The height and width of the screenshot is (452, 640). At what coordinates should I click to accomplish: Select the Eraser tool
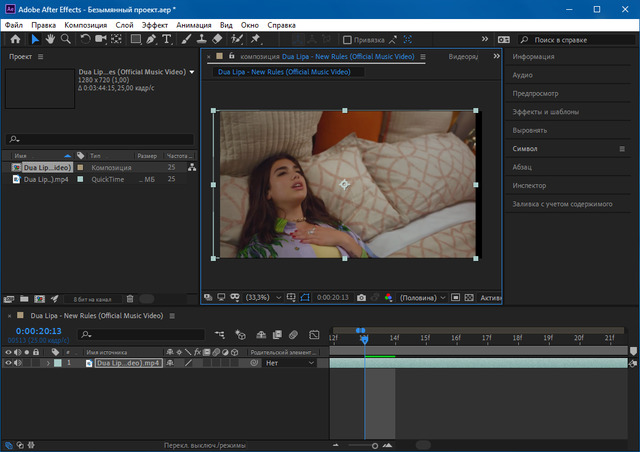tap(218, 39)
